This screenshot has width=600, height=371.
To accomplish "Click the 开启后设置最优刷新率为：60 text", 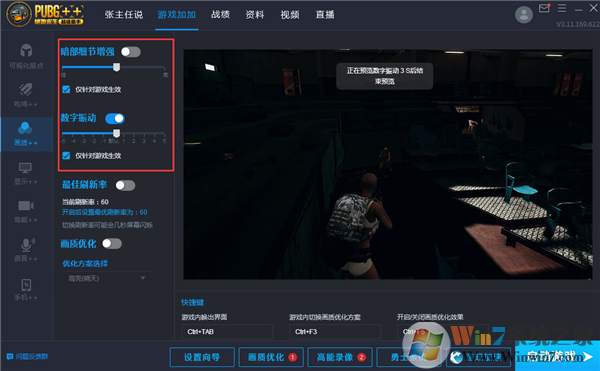I will [x=104, y=212].
